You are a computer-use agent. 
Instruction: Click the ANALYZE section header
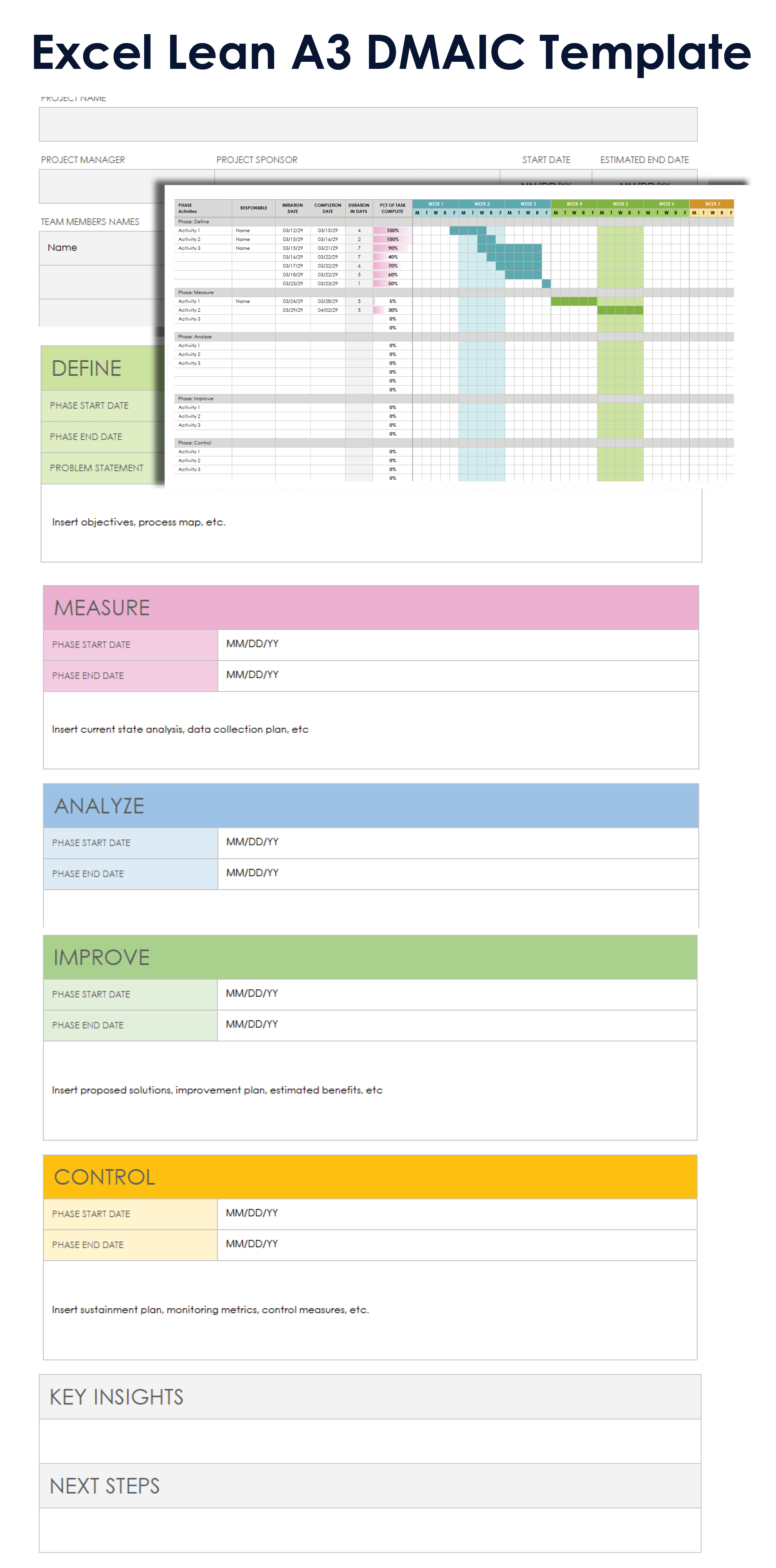pyautogui.click(x=371, y=806)
